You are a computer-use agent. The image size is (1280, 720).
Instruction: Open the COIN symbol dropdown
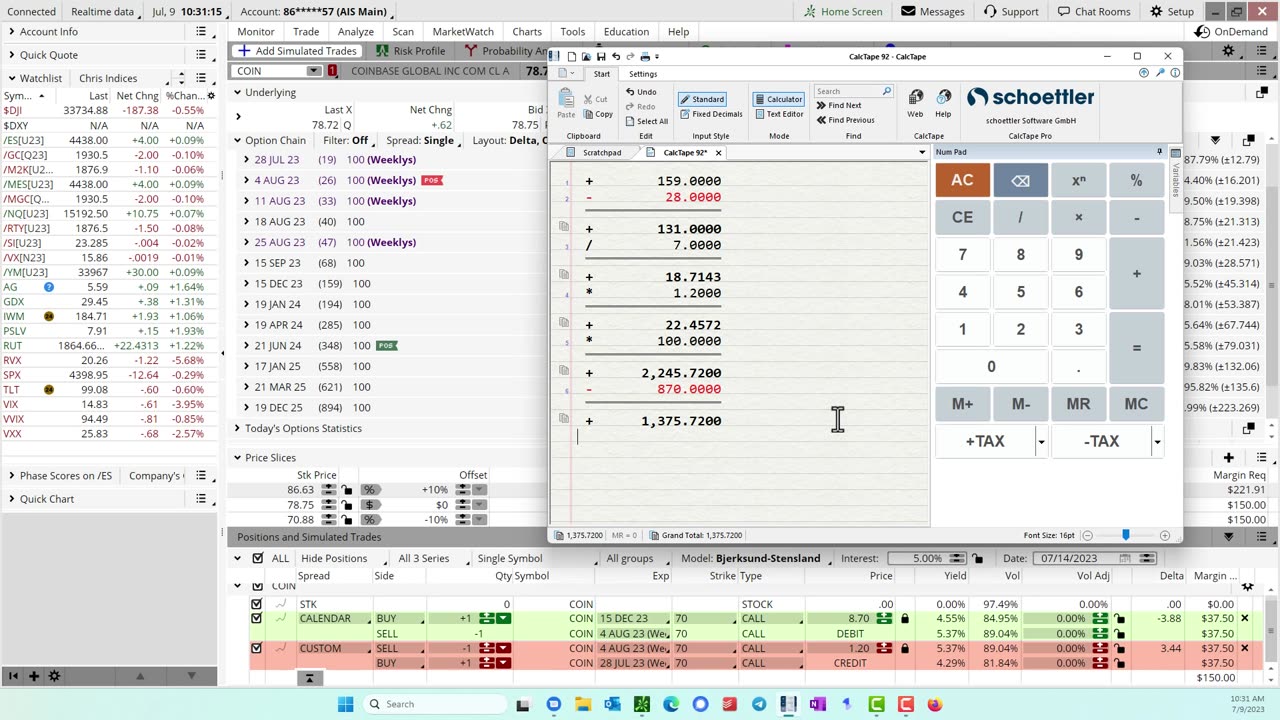click(314, 71)
